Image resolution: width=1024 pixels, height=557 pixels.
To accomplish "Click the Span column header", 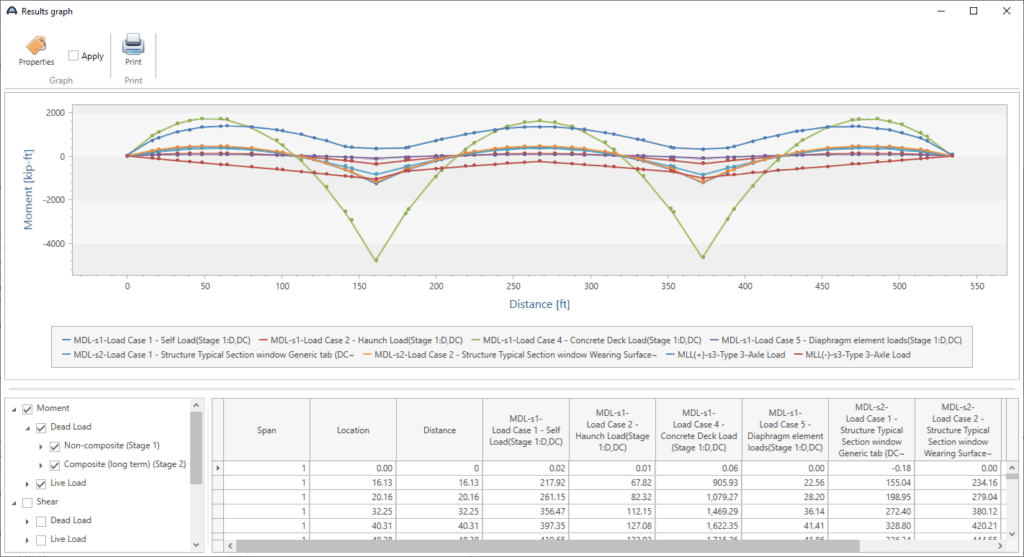I will tap(265, 431).
